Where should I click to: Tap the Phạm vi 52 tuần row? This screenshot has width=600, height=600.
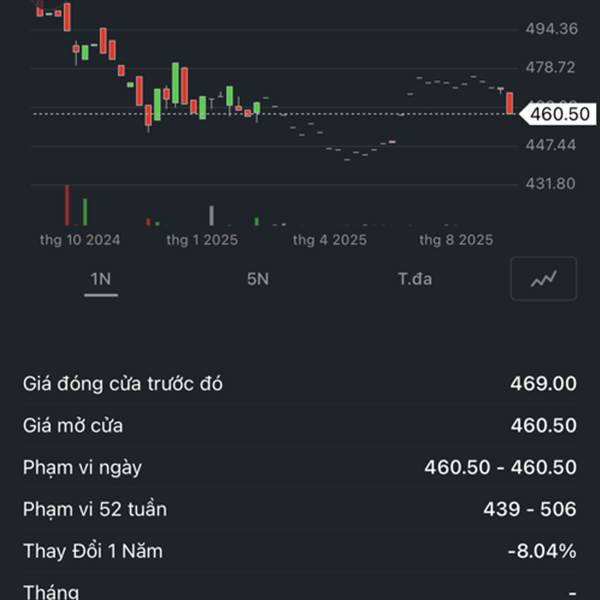tap(300, 509)
